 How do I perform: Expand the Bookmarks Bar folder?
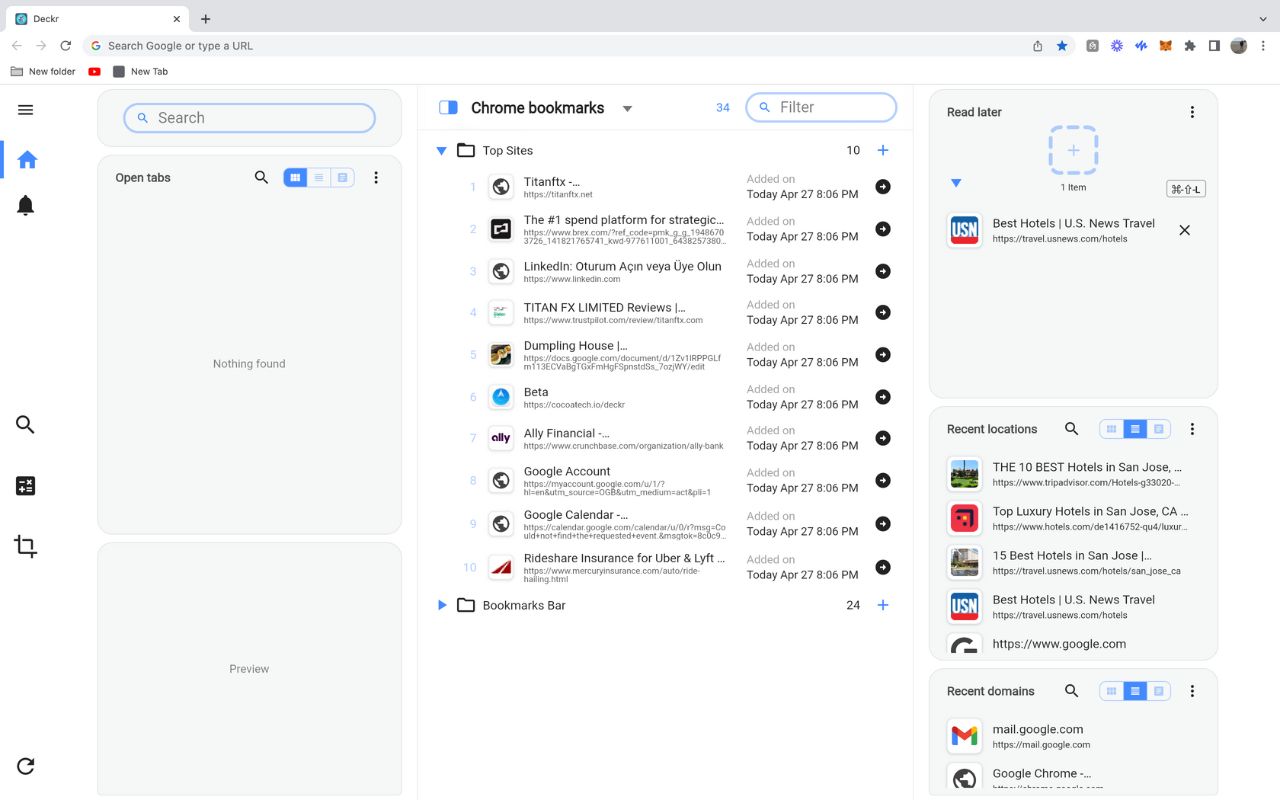click(x=441, y=605)
